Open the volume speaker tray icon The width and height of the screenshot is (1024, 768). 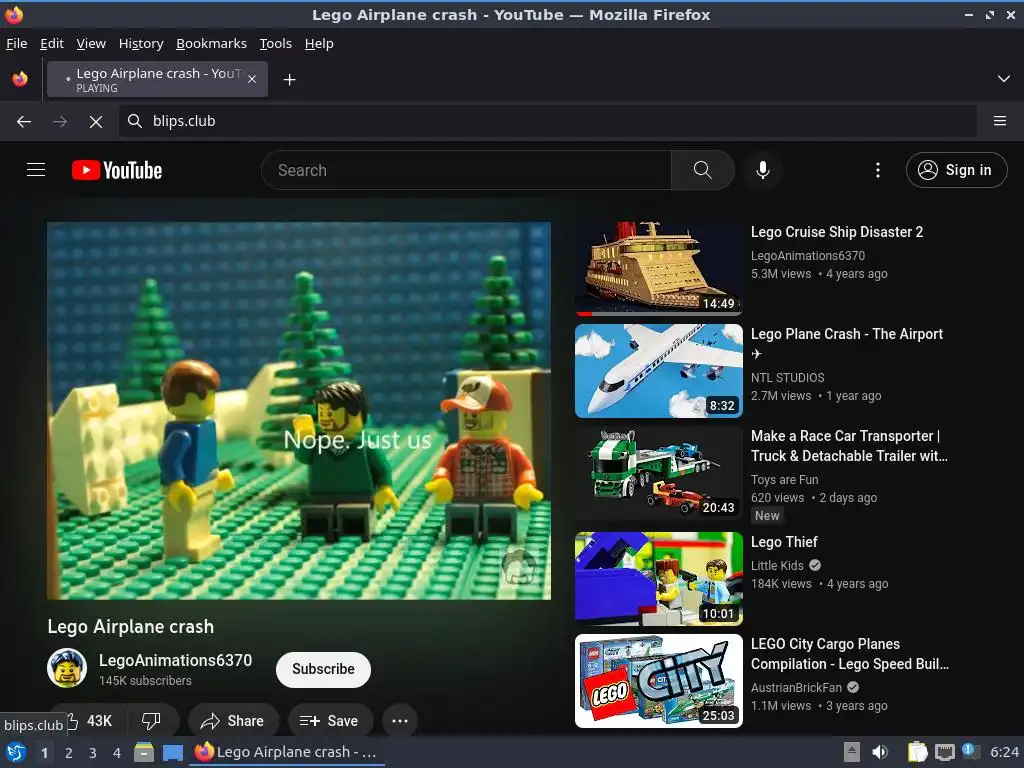(x=880, y=752)
